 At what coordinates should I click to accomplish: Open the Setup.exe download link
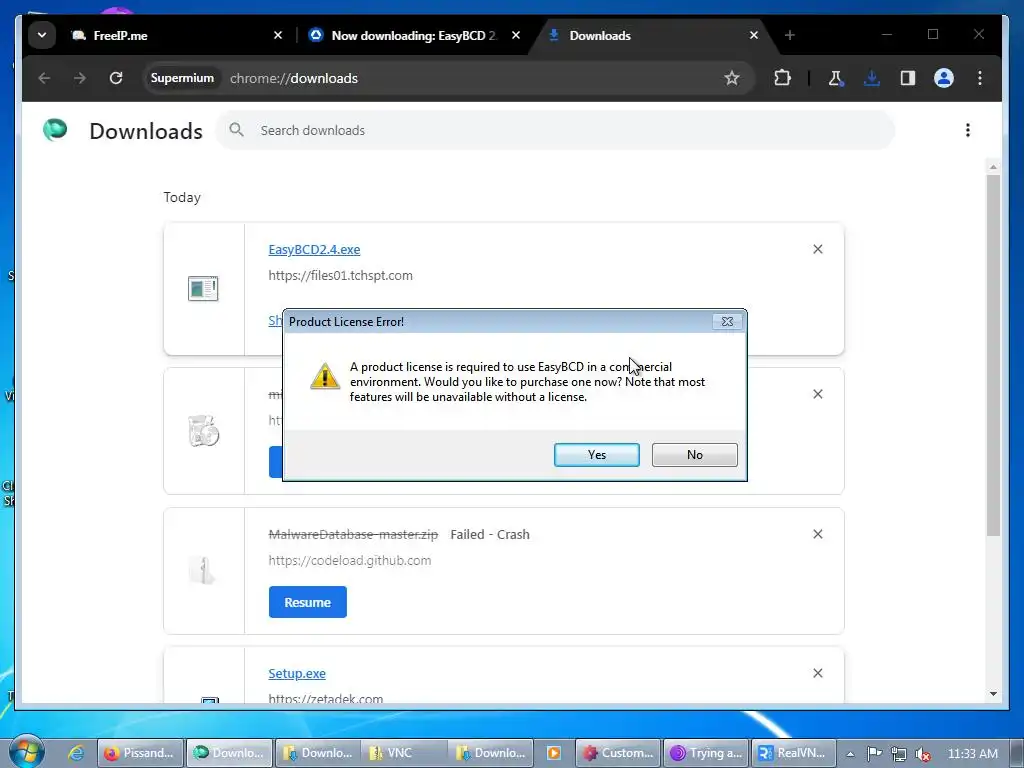(297, 673)
